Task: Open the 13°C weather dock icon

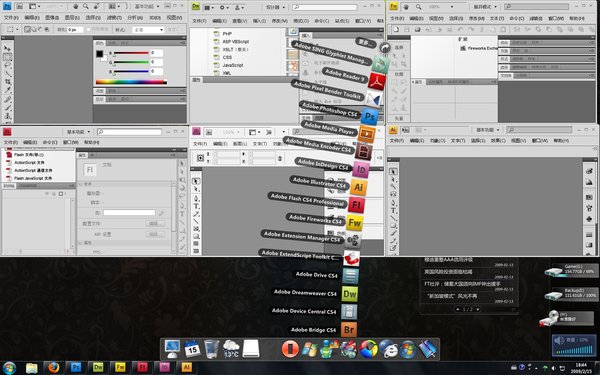Action: coord(231,349)
